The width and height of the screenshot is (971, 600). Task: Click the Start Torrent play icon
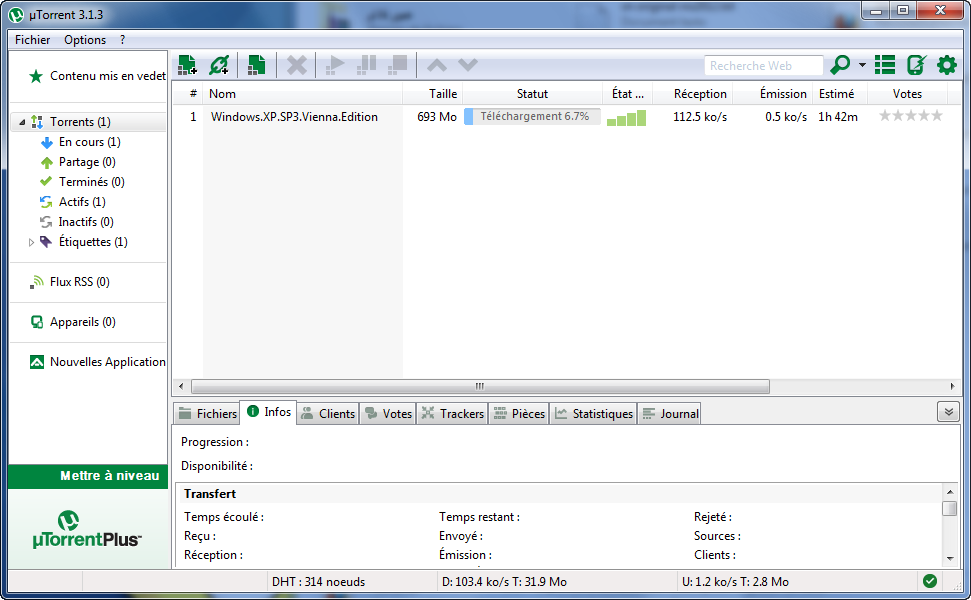(x=334, y=65)
